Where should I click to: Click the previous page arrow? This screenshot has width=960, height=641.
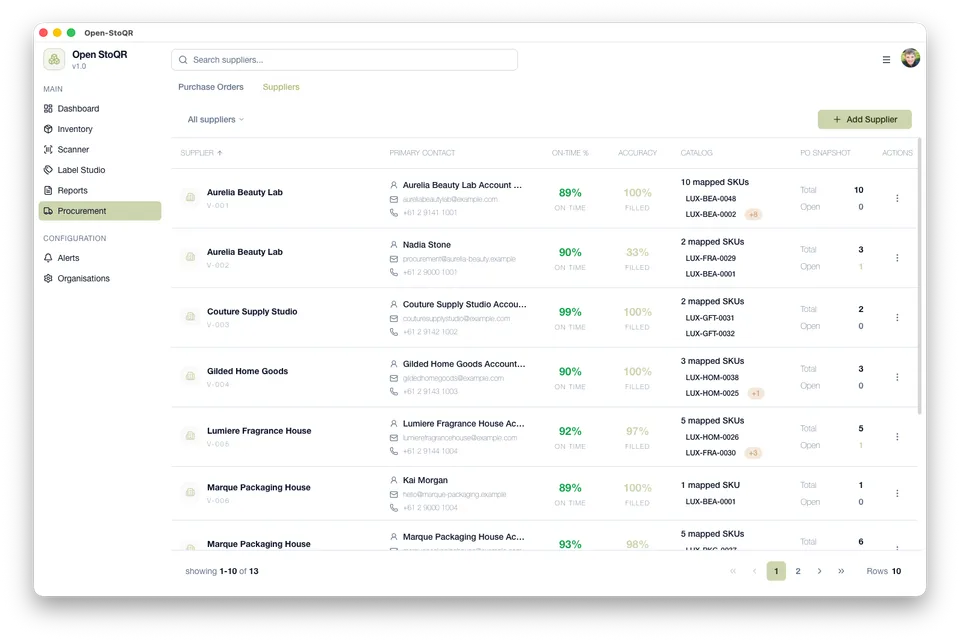tap(754, 571)
